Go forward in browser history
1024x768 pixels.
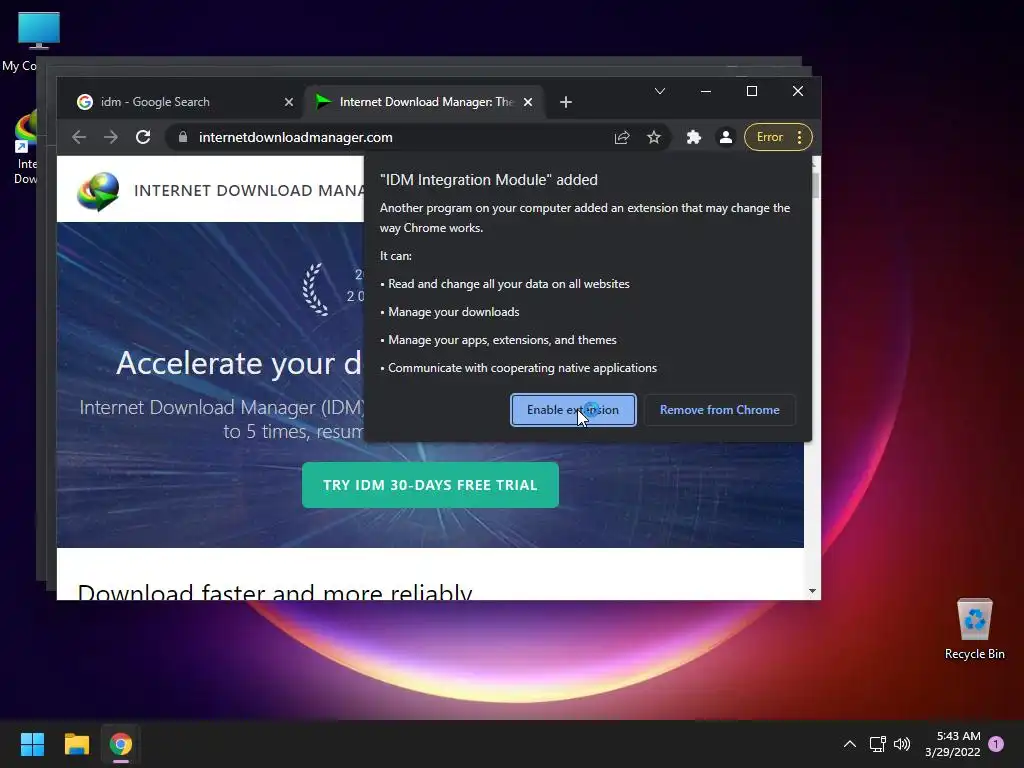(111, 137)
